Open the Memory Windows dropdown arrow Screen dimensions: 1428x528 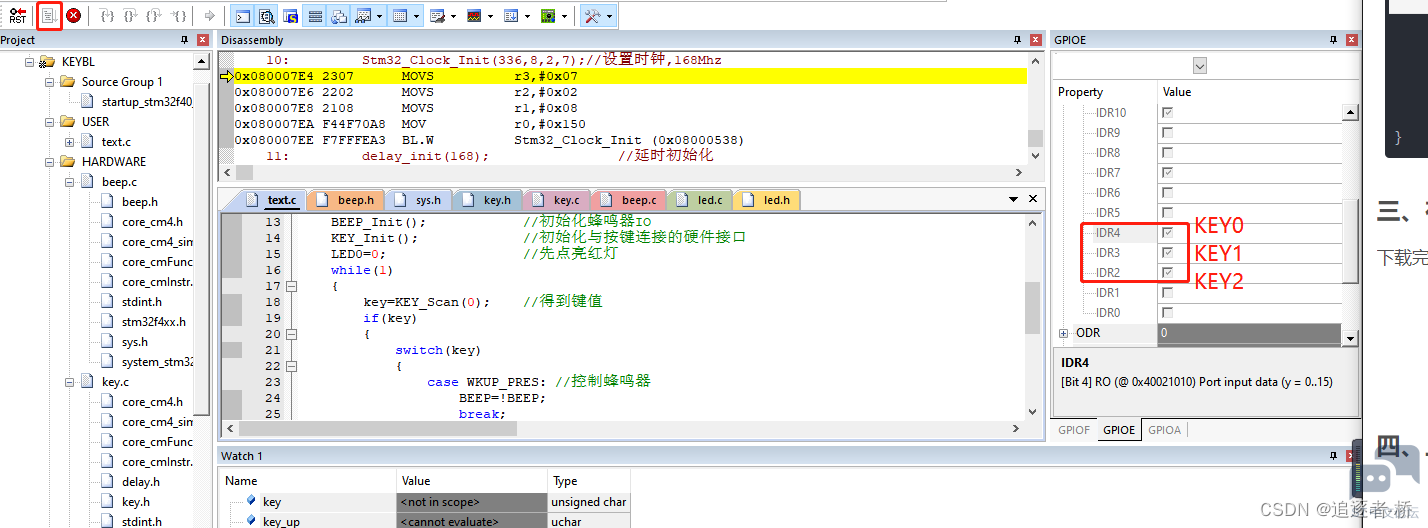tap(416, 16)
